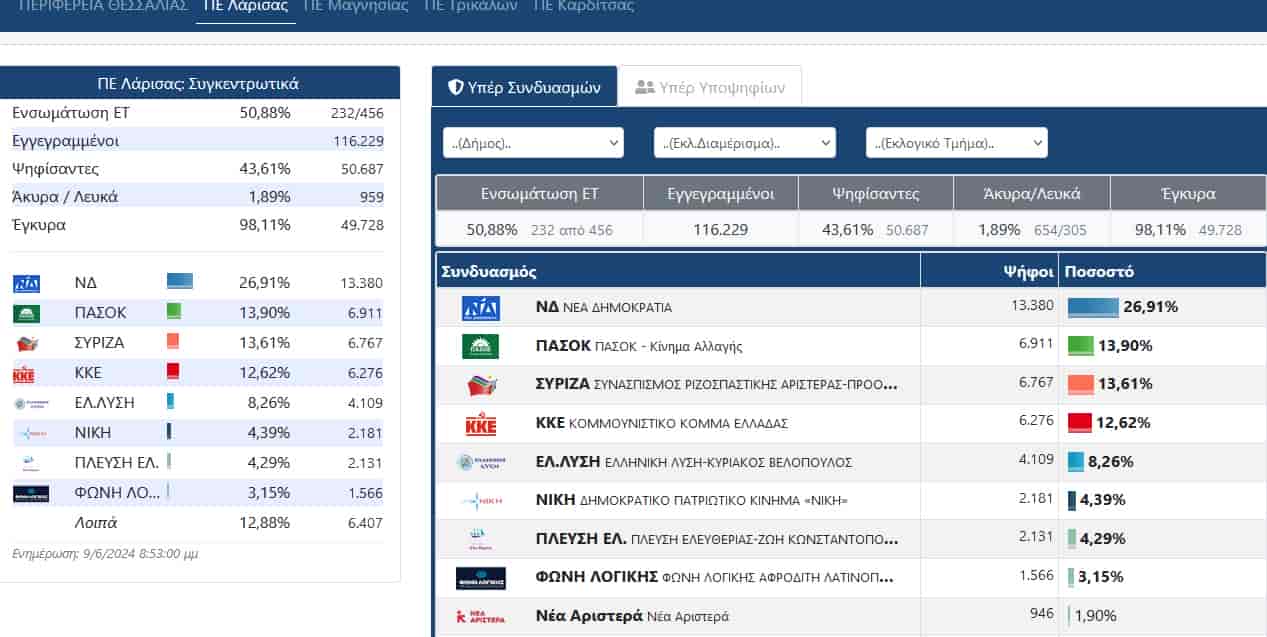Click the 654/305 value under Άκυρα/Λευκά

click(1058, 231)
